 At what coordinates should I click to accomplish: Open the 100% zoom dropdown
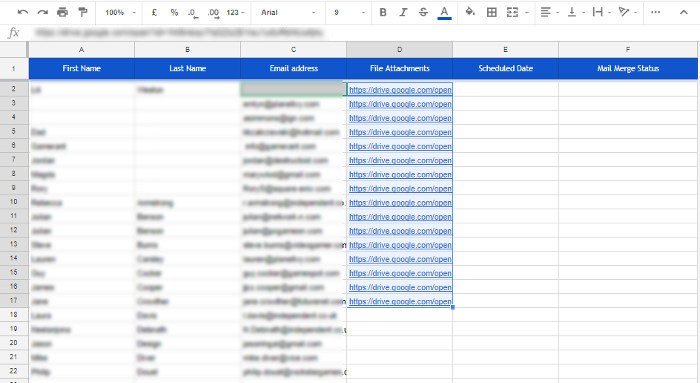point(120,12)
